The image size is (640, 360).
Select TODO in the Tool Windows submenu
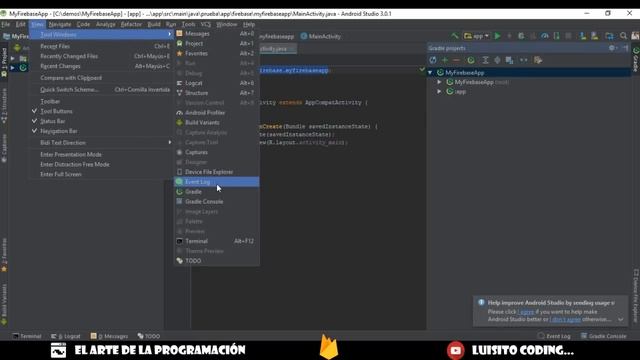point(216,260)
